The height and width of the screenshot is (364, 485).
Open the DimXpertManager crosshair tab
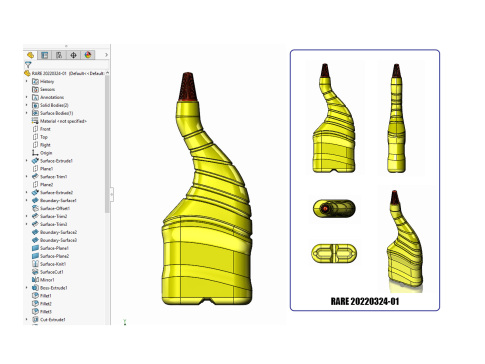pos(73,55)
